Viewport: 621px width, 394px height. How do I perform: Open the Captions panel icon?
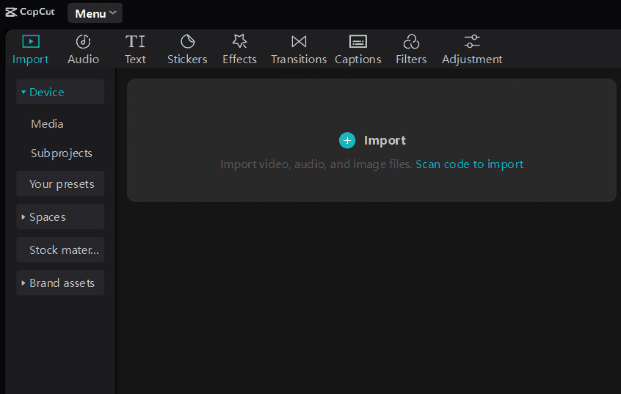tap(358, 42)
